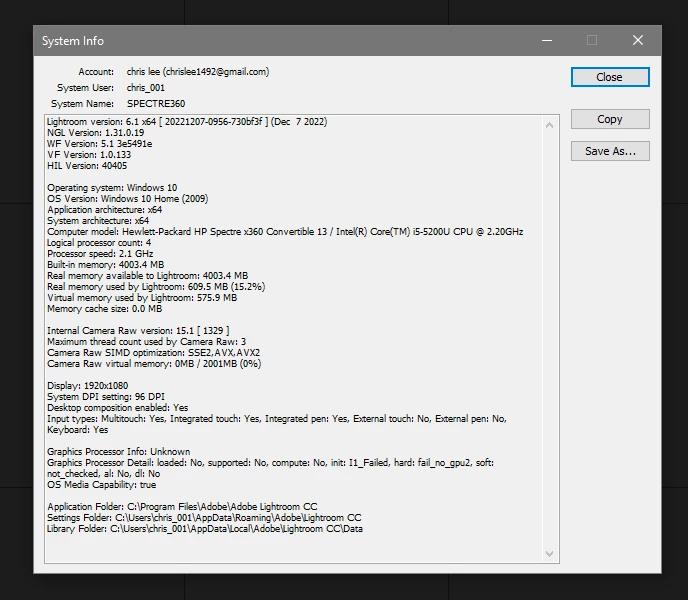Click Real memory used by Lightroom line
Screen dimensions: 688x600
click(x=156, y=286)
